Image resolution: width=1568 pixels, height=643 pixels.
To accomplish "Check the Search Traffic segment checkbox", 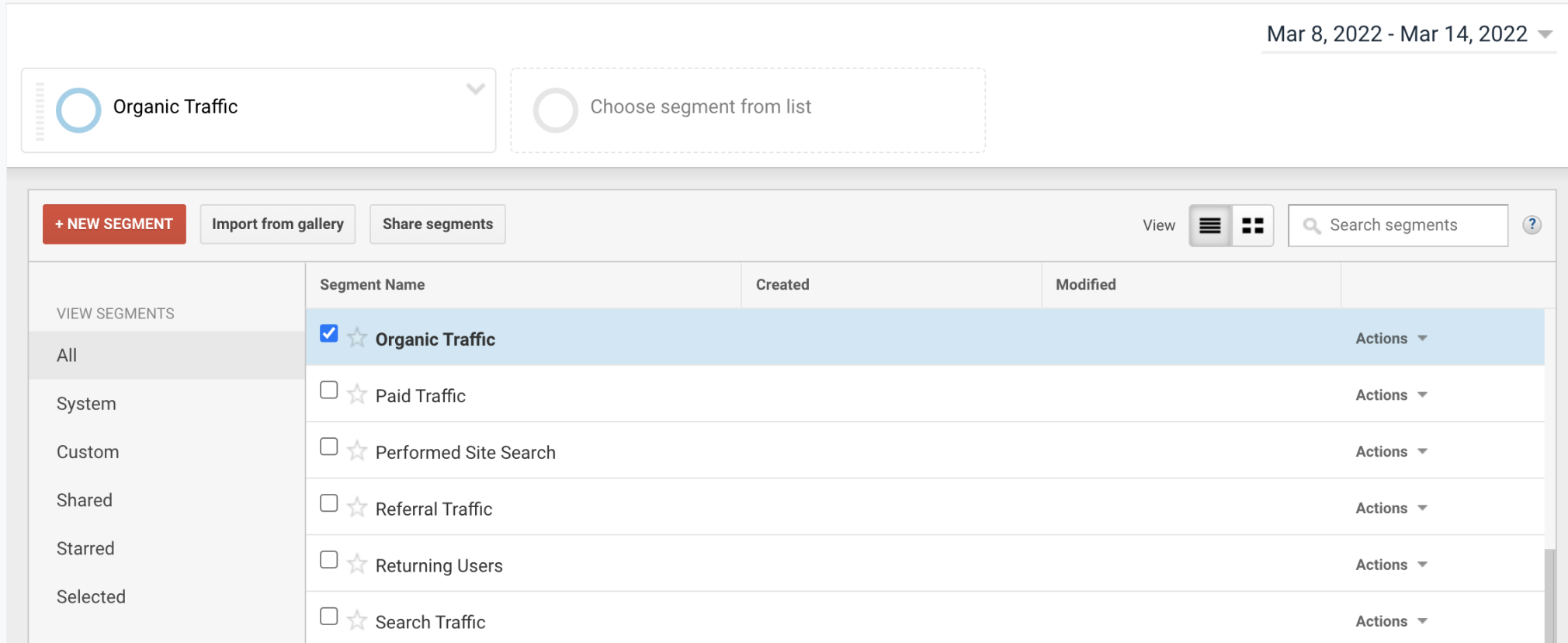I will [329, 617].
